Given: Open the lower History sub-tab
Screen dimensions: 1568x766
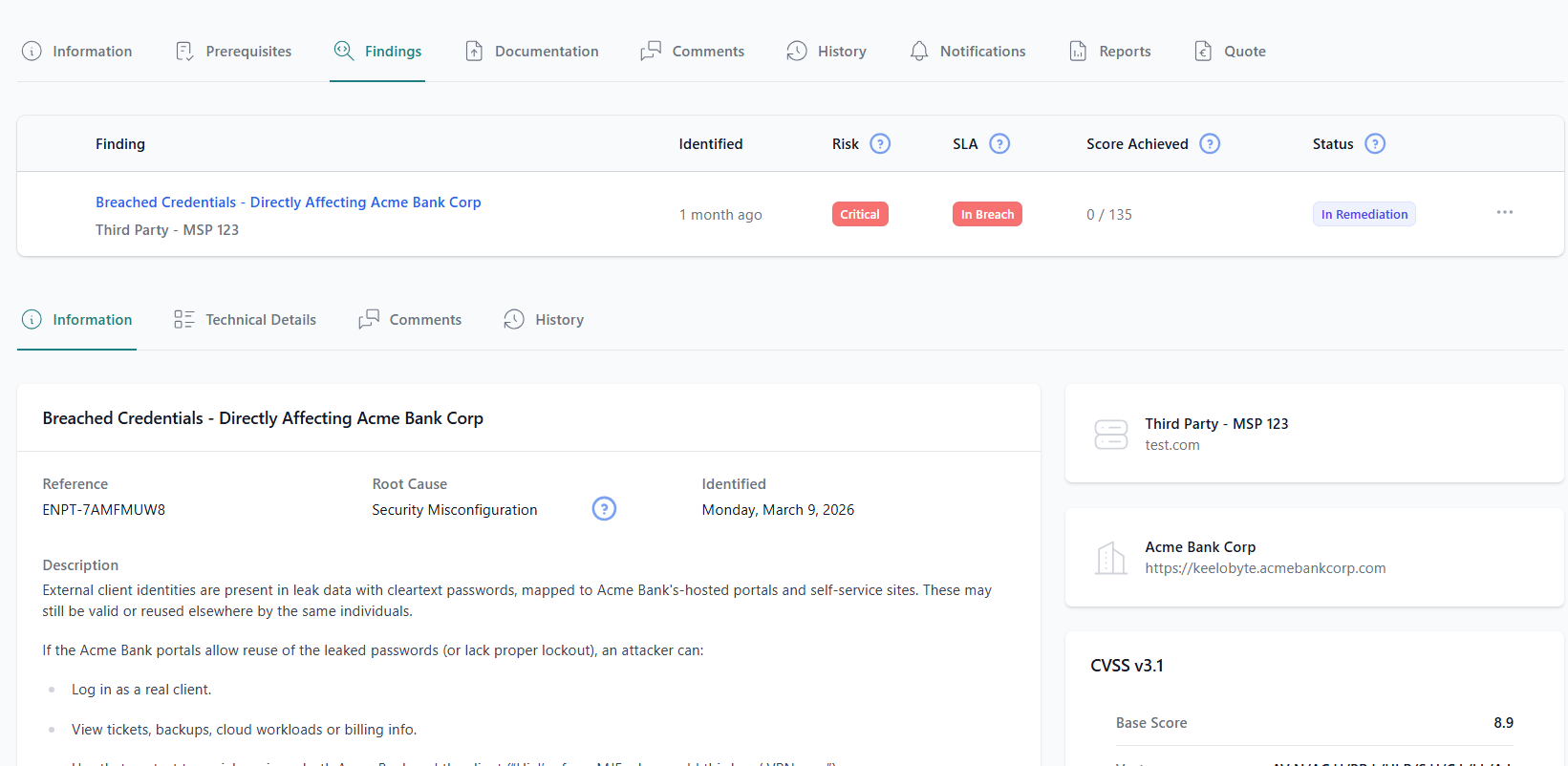Looking at the screenshot, I should click(544, 320).
